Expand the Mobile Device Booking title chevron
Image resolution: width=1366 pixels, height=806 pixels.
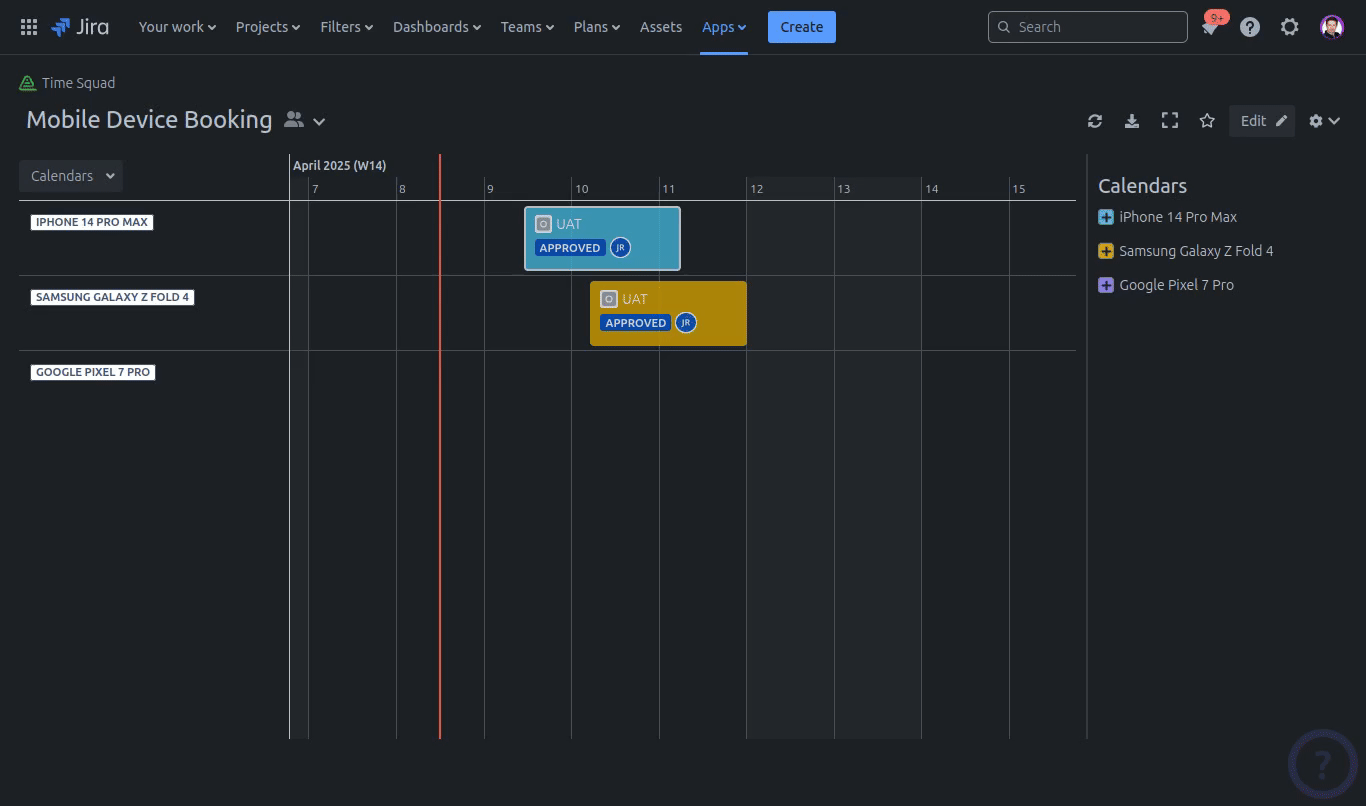click(319, 121)
